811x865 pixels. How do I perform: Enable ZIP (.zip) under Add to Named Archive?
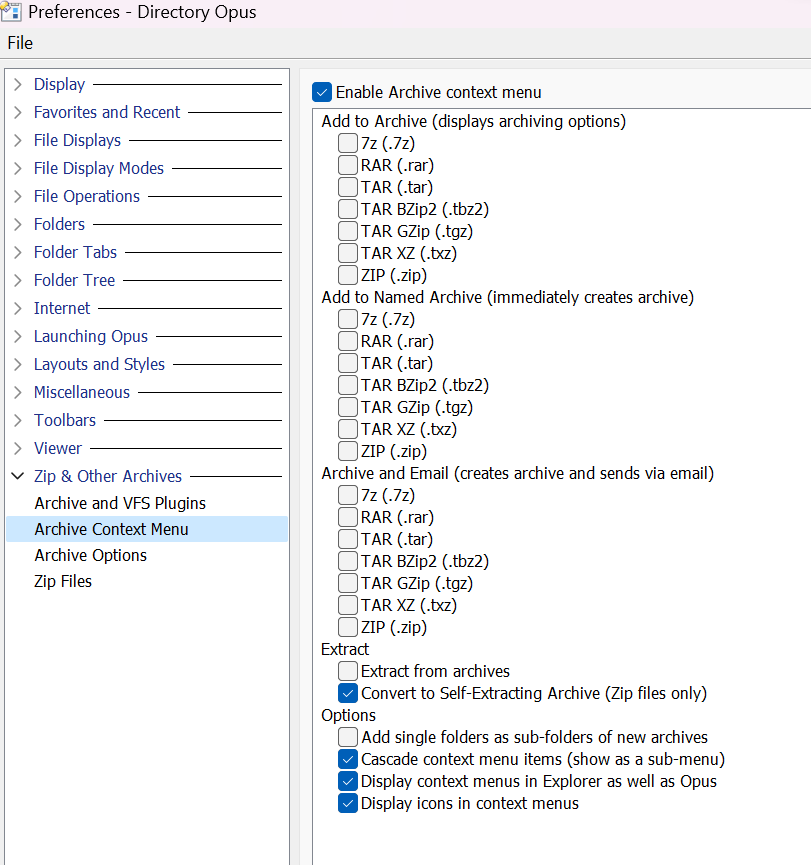[x=348, y=451]
